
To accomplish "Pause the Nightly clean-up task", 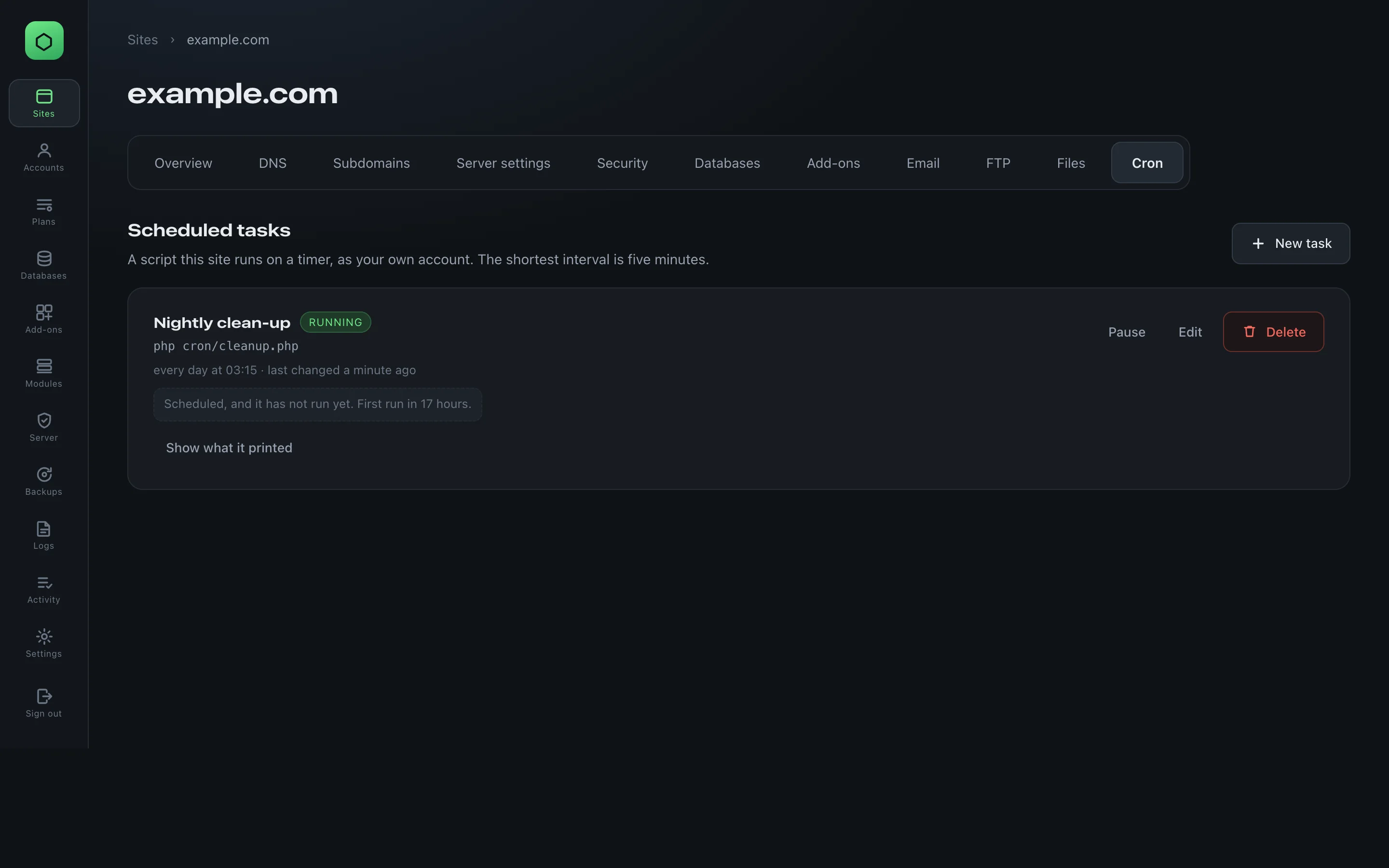I will pos(1126,332).
